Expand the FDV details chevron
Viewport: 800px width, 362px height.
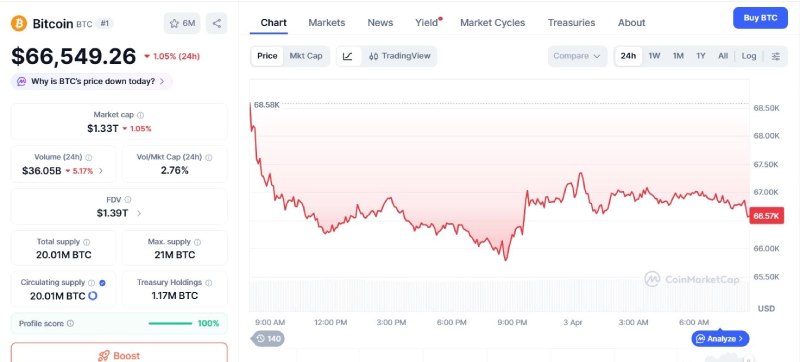[x=139, y=213]
